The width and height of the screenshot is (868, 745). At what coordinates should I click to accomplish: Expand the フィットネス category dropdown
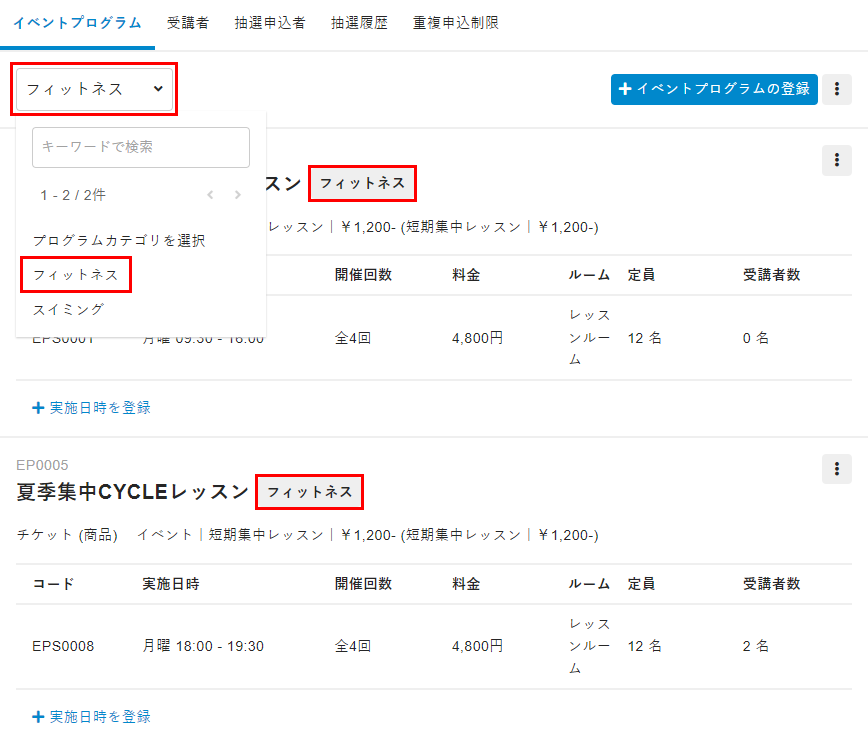tap(95, 89)
